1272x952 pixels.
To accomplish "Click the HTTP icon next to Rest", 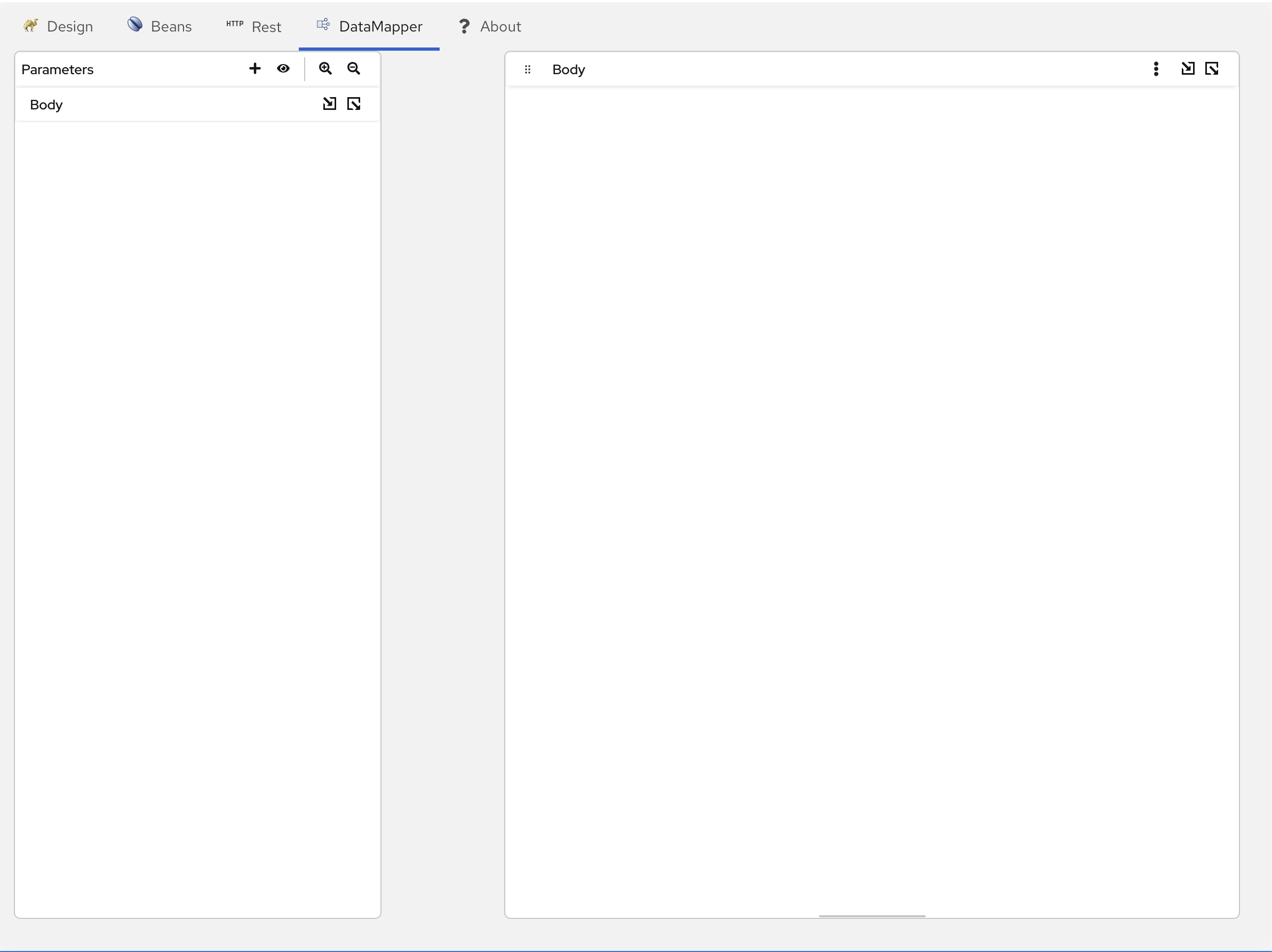I will (234, 24).
